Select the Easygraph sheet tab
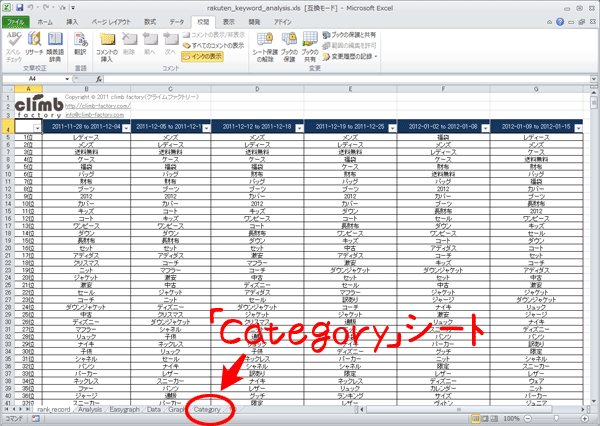 (x=124, y=410)
